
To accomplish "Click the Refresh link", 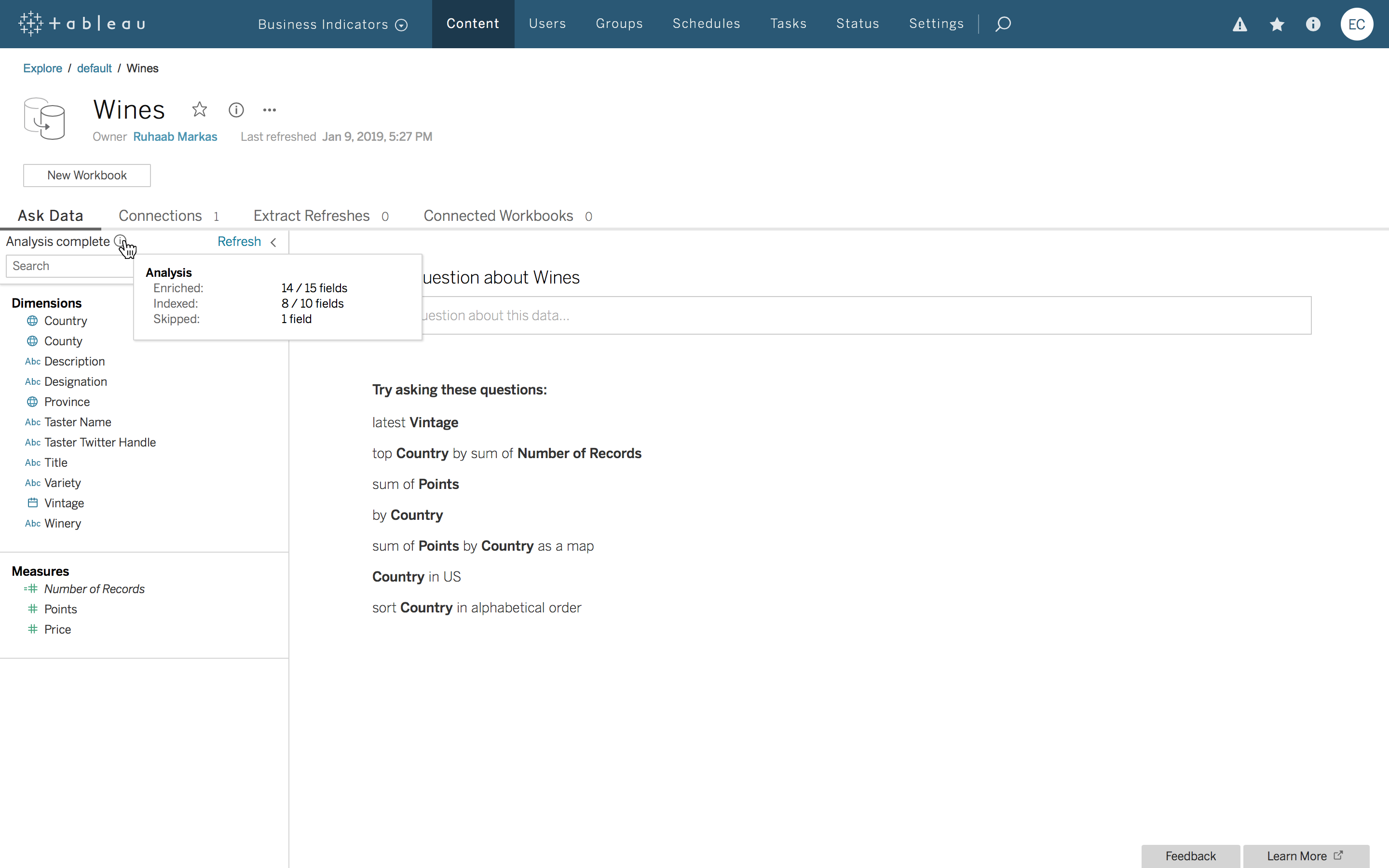I will [x=239, y=242].
